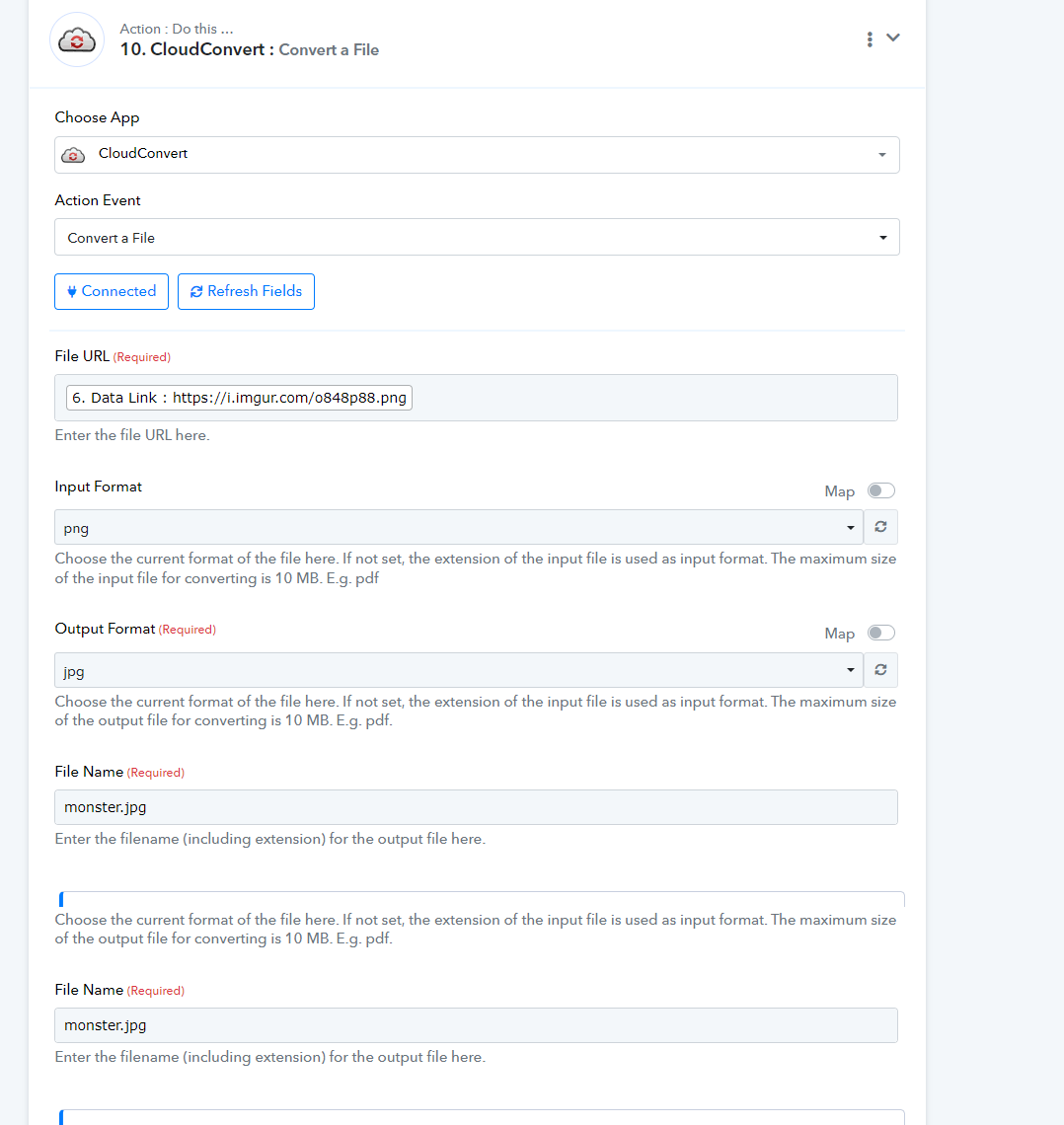Click the CloudConvert icon inside Choose App field
1064x1125 pixels.
click(73, 155)
